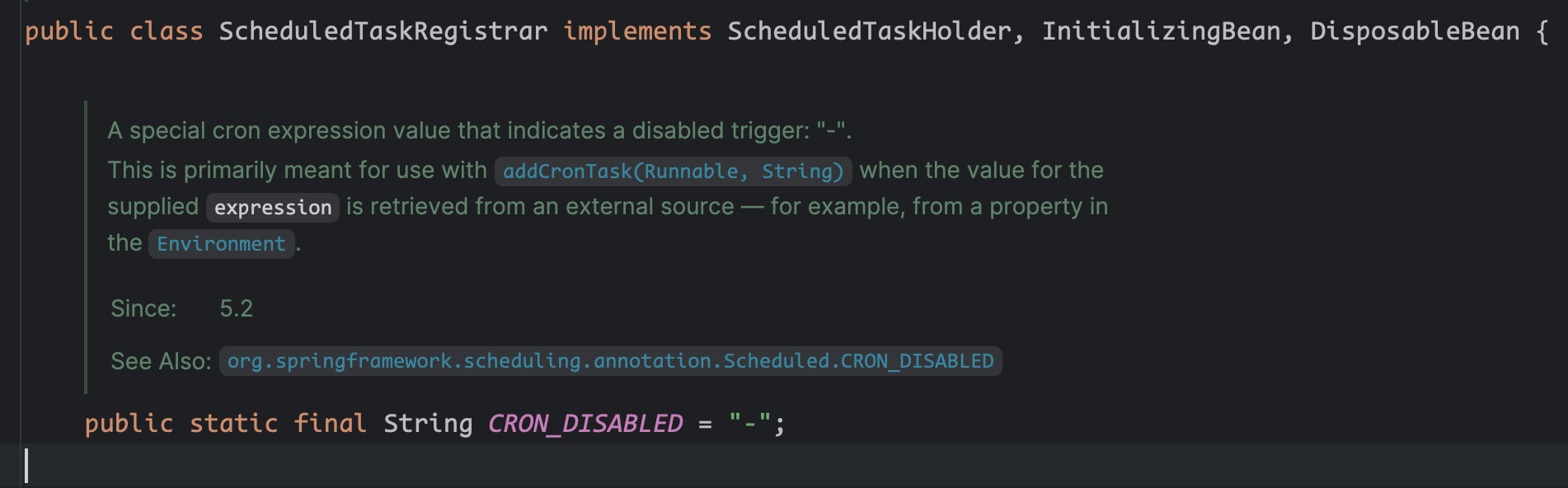Viewport: 1568px width, 488px height.
Task: Click the empty line below the field
Action: coord(742,466)
